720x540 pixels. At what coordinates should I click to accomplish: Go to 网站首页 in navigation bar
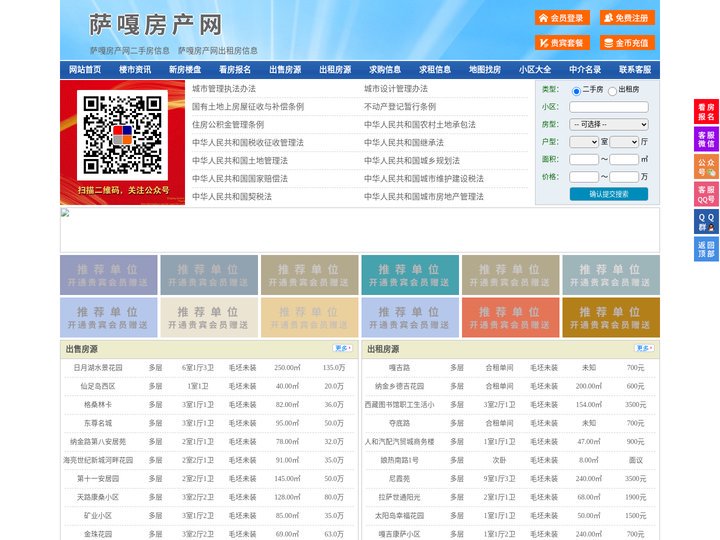pyautogui.click(x=85, y=70)
